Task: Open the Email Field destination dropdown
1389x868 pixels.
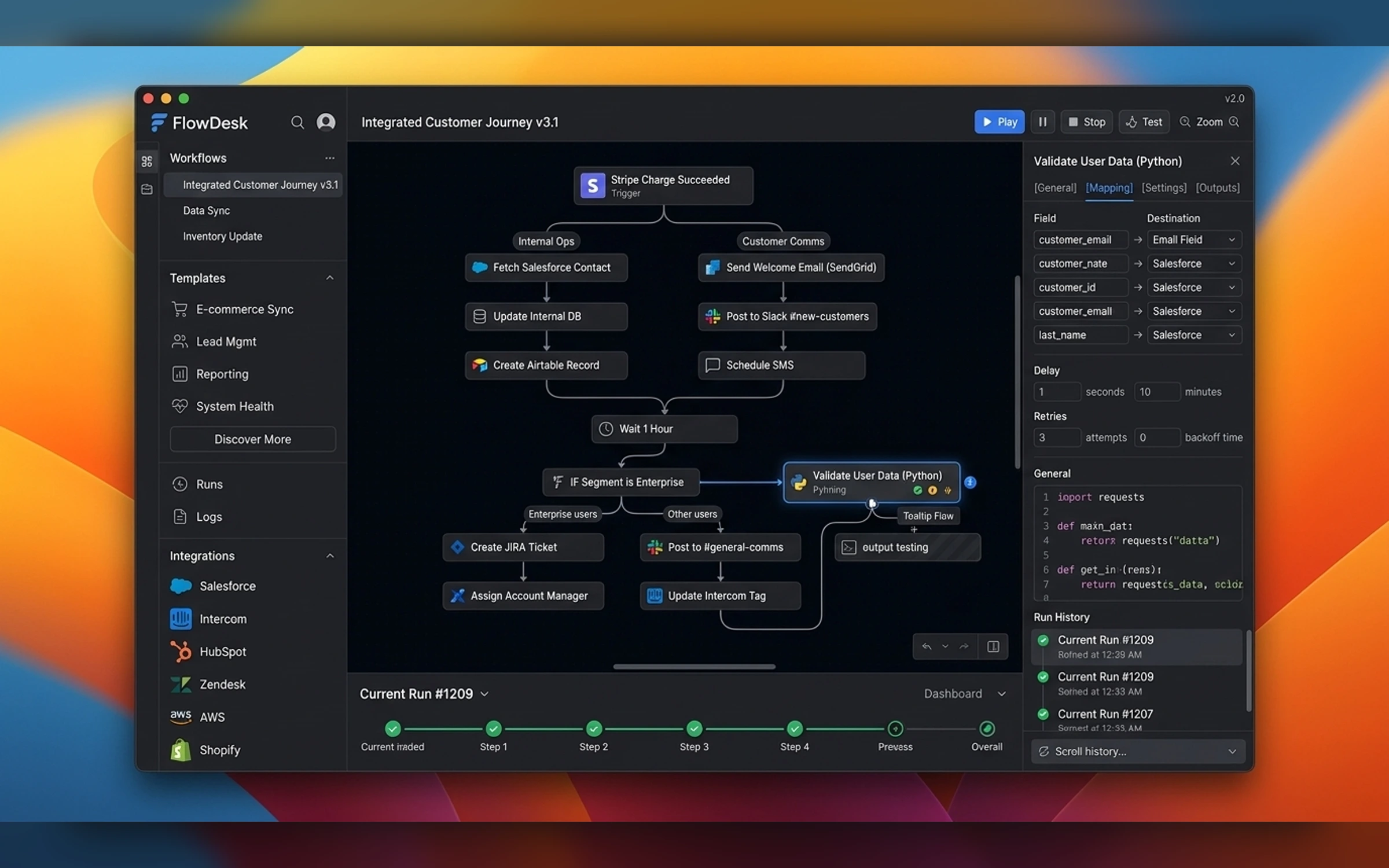Action: [1194, 240]
